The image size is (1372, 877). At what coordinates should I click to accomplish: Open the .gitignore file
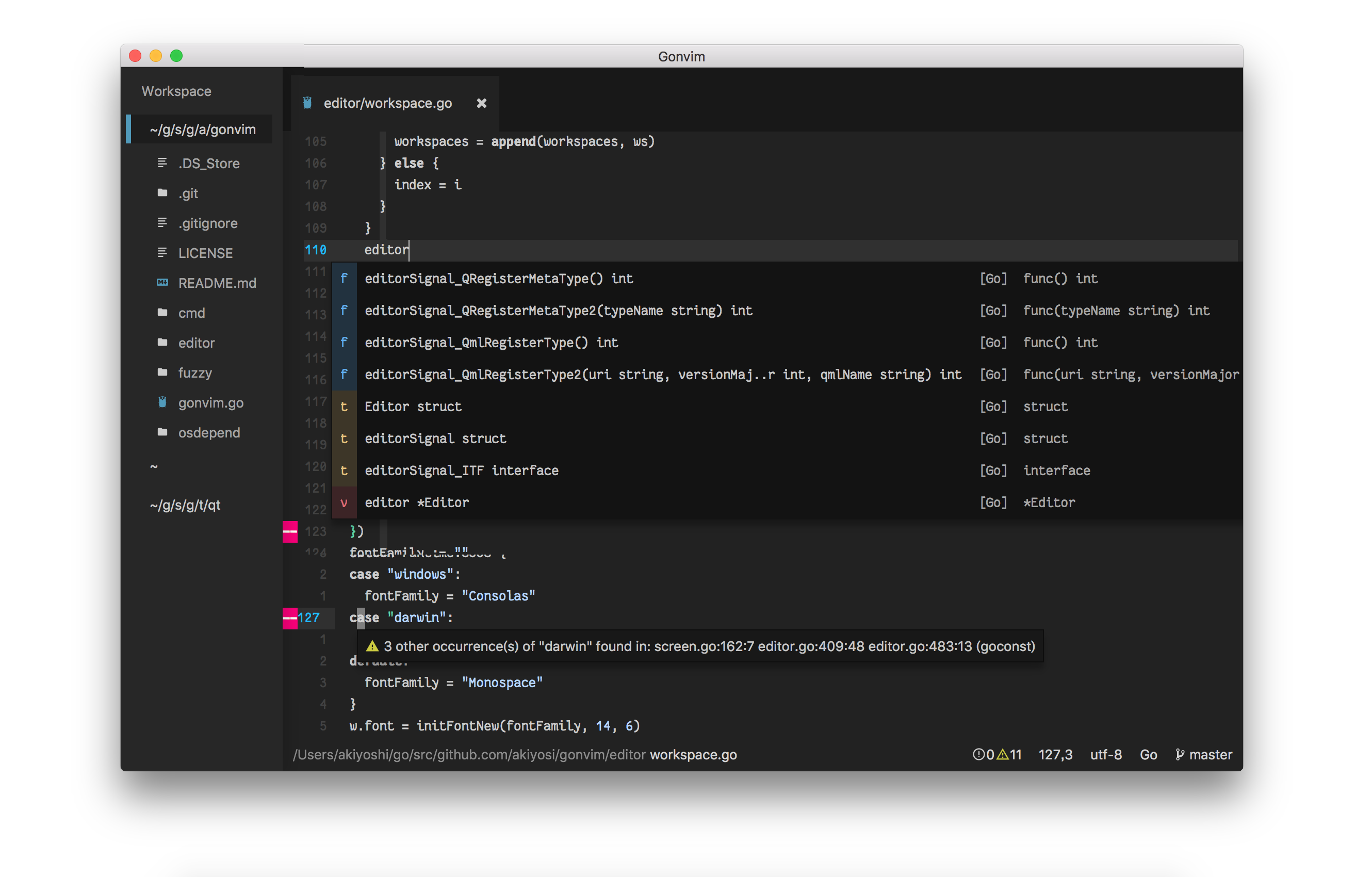207,223
